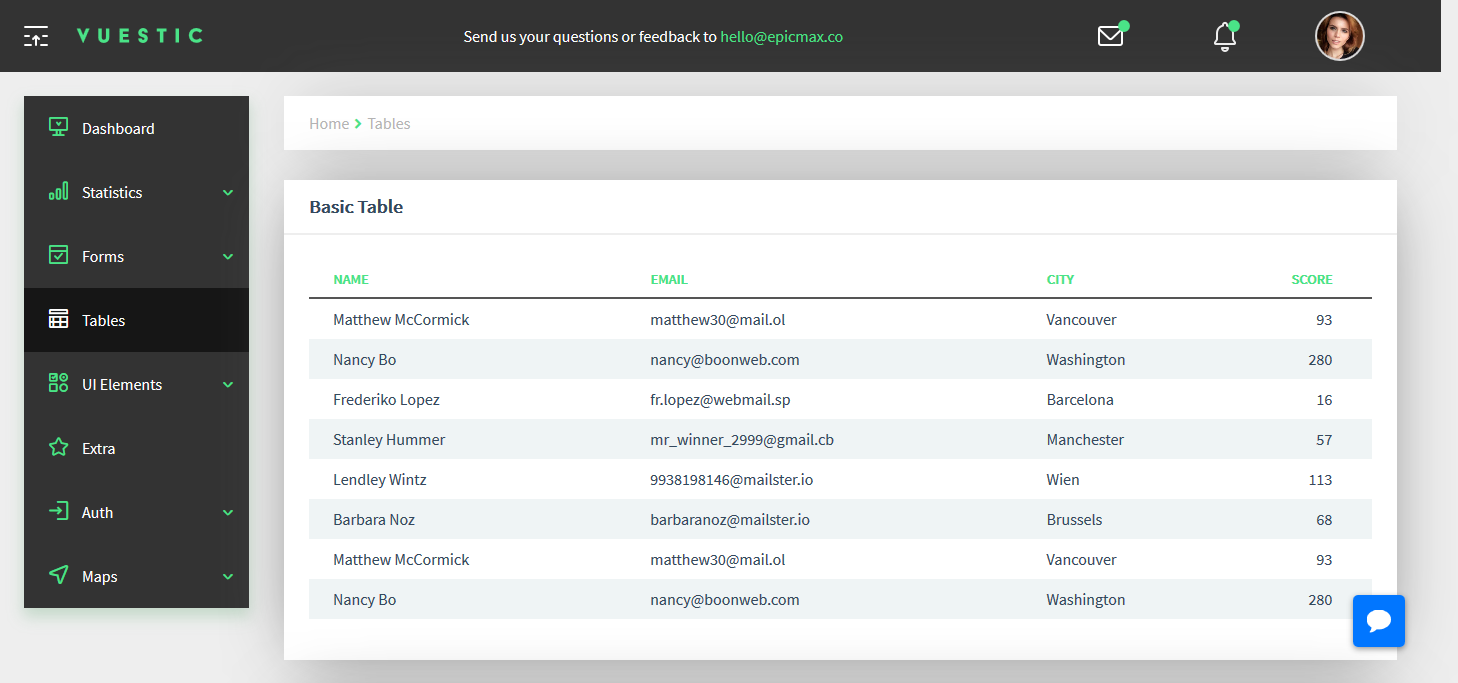Viewport: 1458px width, 683px height.
Task: Select the name Lendley Wintz
Action: 380,480
